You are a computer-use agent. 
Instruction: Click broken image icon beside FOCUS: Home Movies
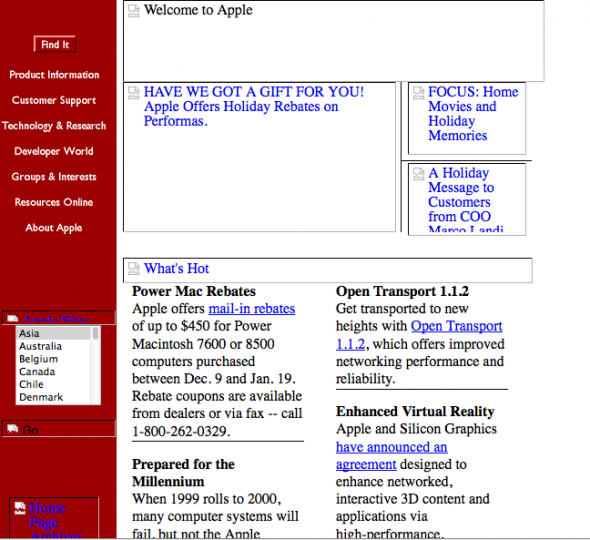(418, 93)
